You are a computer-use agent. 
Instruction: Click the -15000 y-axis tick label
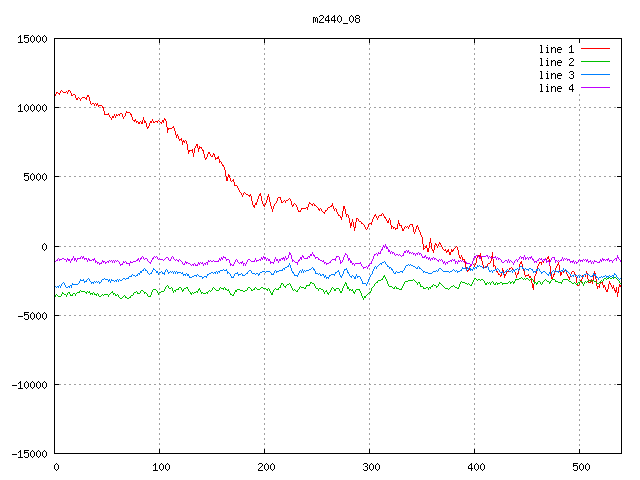tap(29, 453)
